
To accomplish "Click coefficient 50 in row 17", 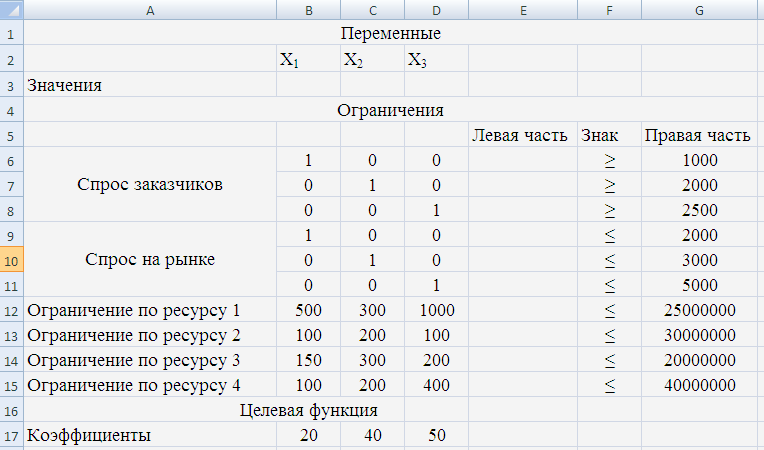I will point(436,435).
